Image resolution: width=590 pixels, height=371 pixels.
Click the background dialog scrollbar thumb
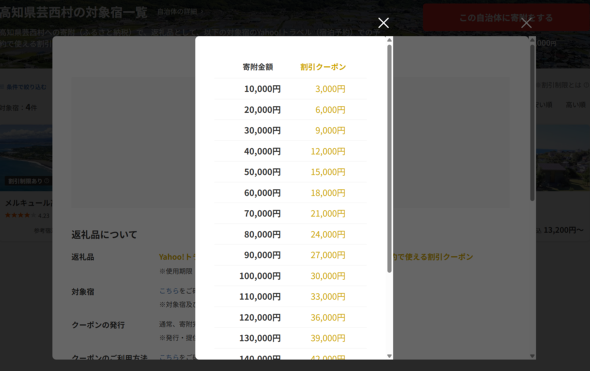532,123
